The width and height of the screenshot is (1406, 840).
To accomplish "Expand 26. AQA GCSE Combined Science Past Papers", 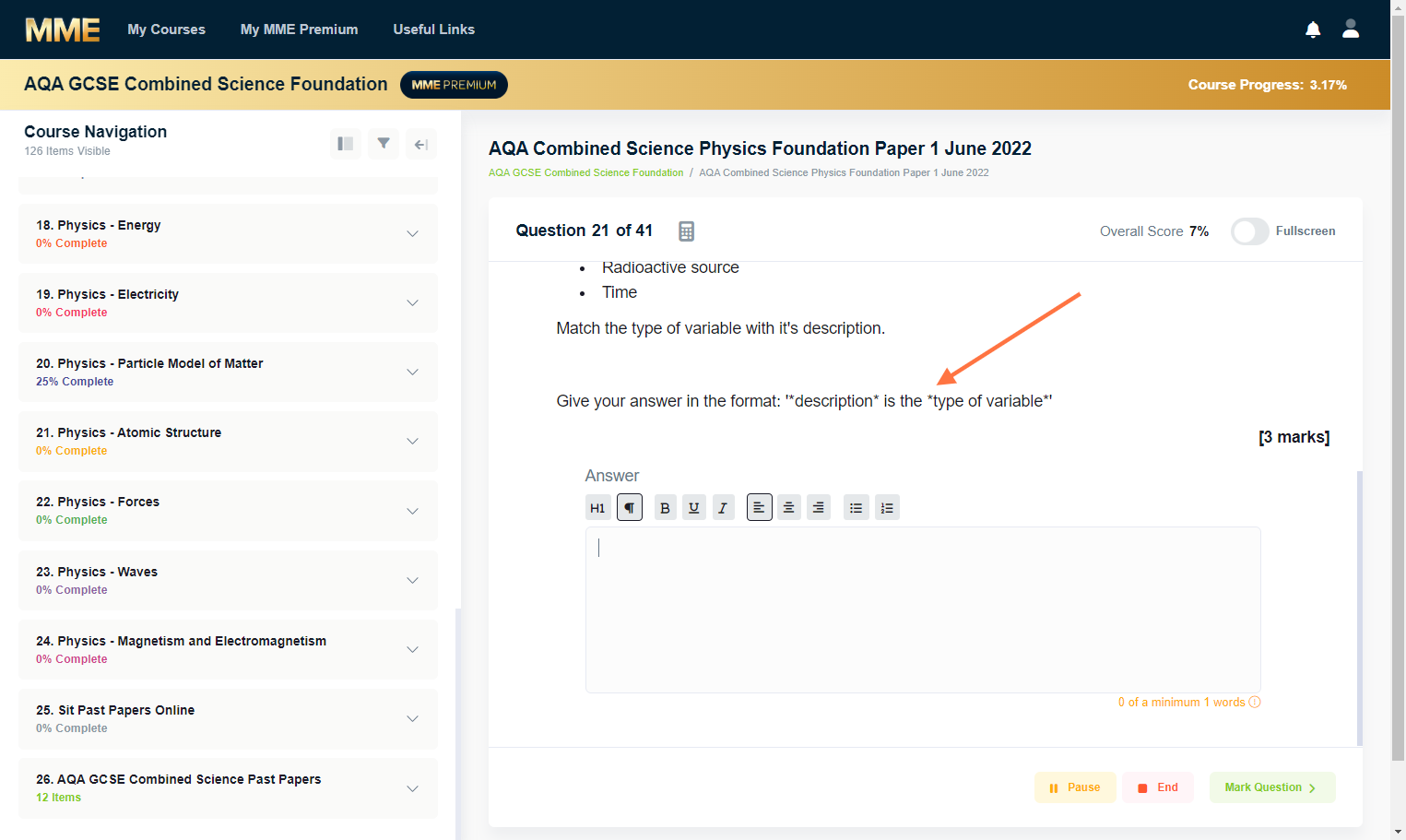I will (x=229, y=788).
